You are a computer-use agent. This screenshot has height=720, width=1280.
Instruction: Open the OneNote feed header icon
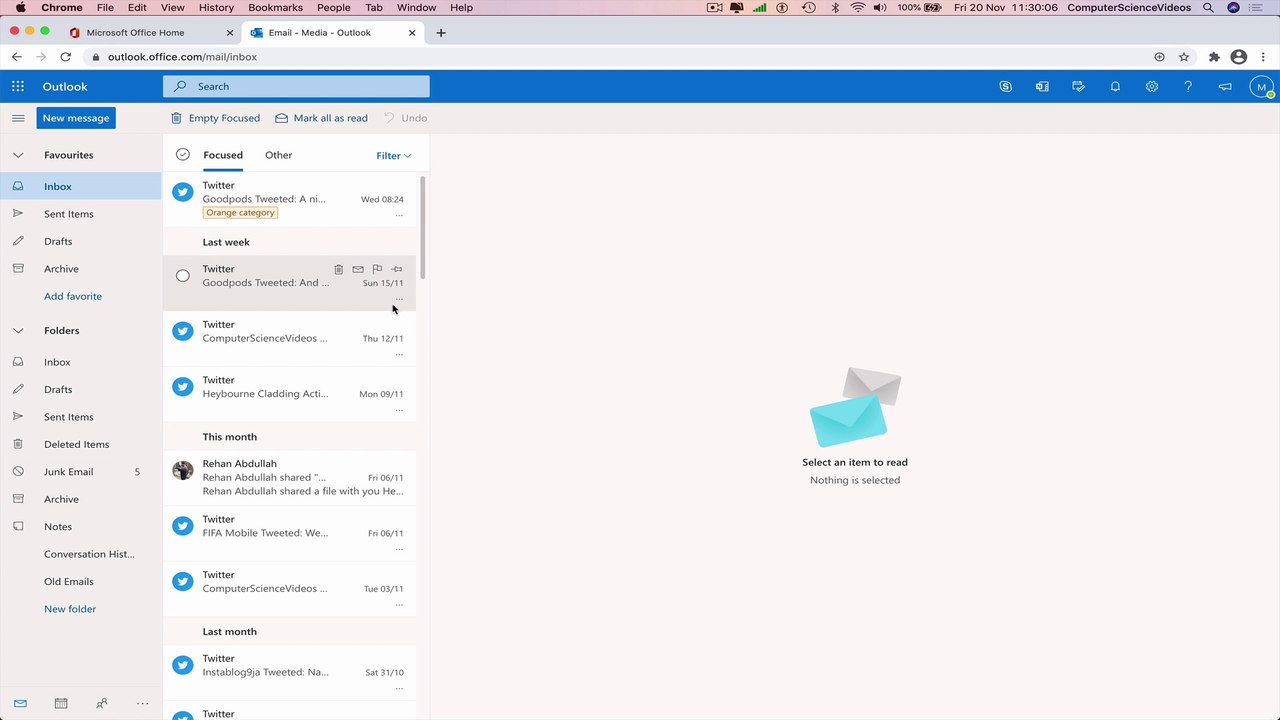point(1042,86)
